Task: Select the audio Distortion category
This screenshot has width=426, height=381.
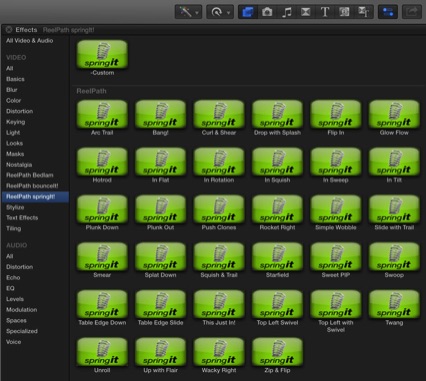Action: pyautogui.click(x=20, y=267)
